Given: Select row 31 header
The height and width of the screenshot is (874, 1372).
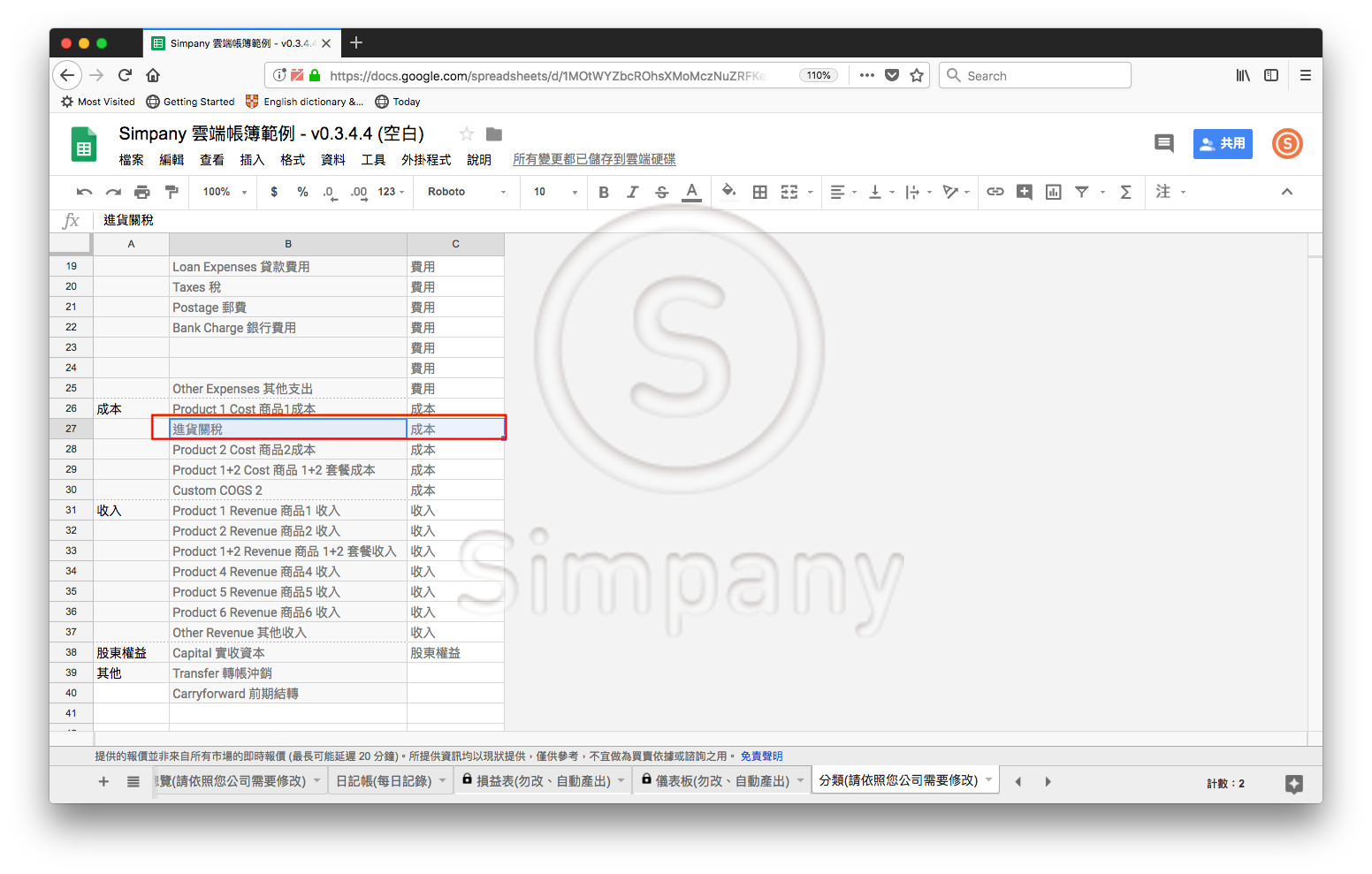Looking at the screenshot, I should tap(71, 511).
